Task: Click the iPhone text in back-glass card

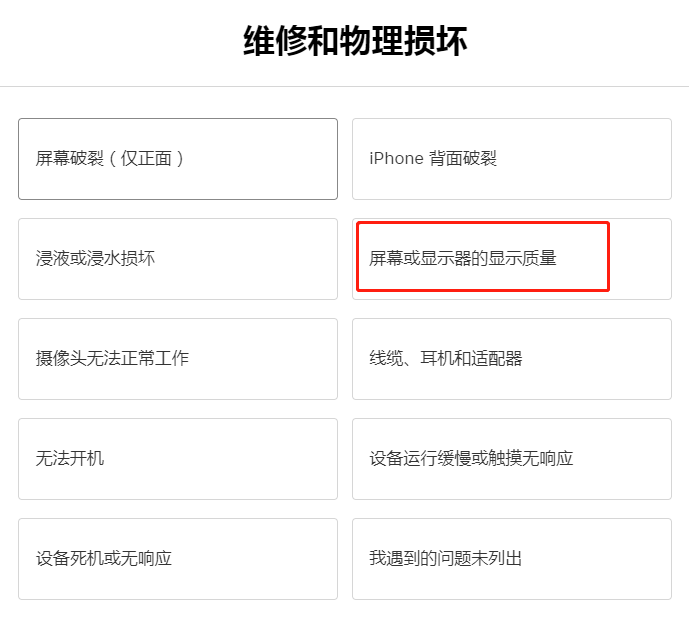Action: [396, 159]
